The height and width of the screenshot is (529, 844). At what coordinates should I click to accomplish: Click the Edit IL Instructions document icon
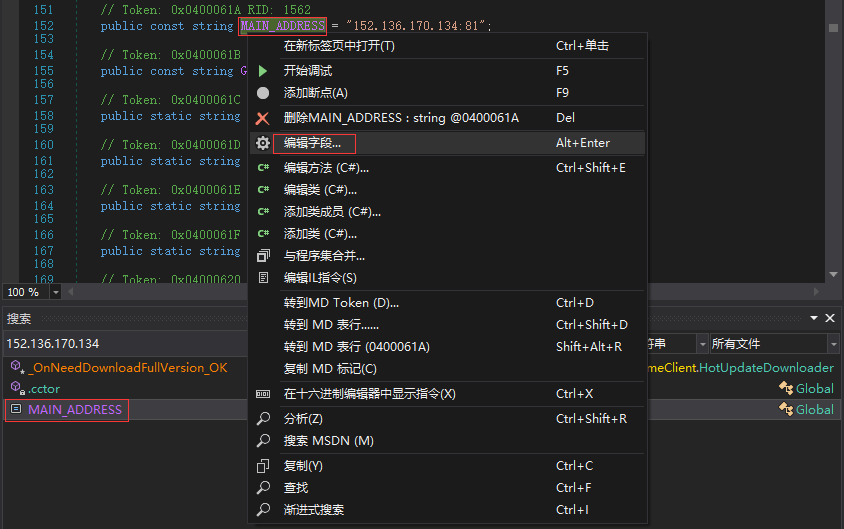click(263, 278)
